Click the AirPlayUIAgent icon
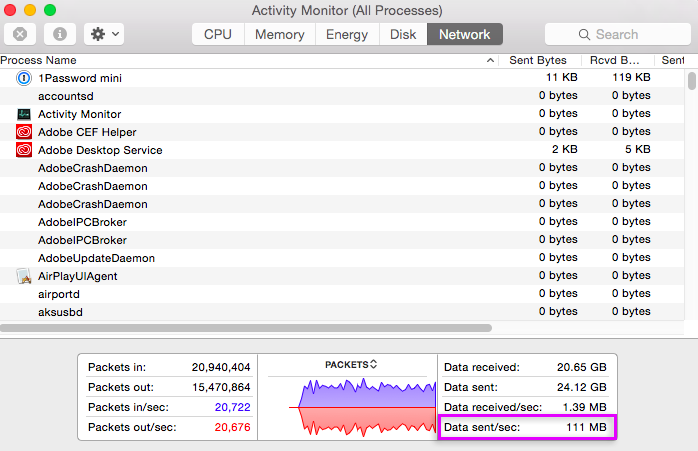The width and height of the screenshot is (698, 451). tap(24, 276)
